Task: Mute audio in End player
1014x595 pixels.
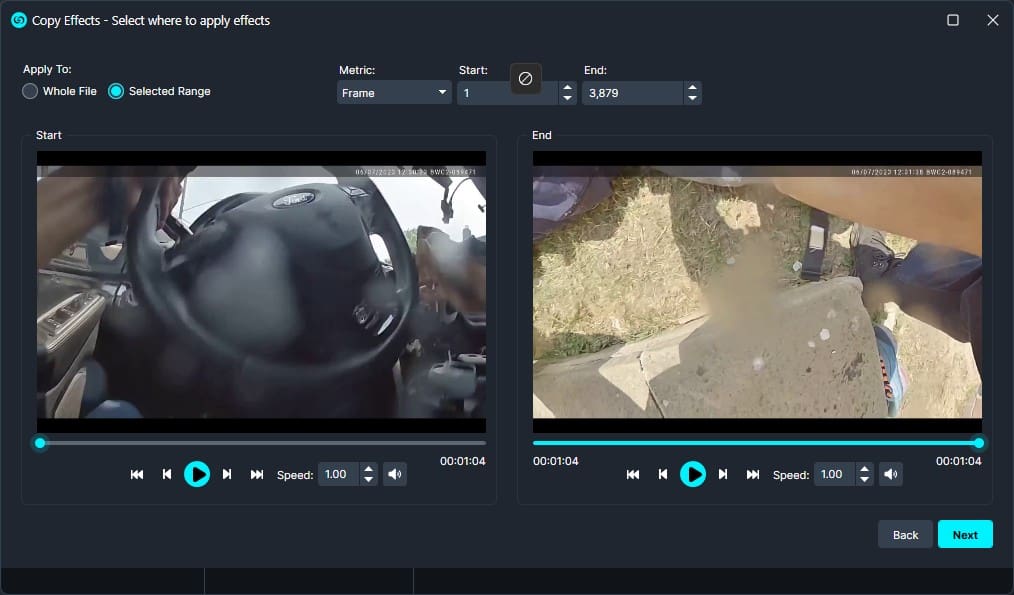Action: tap(891, 474)
